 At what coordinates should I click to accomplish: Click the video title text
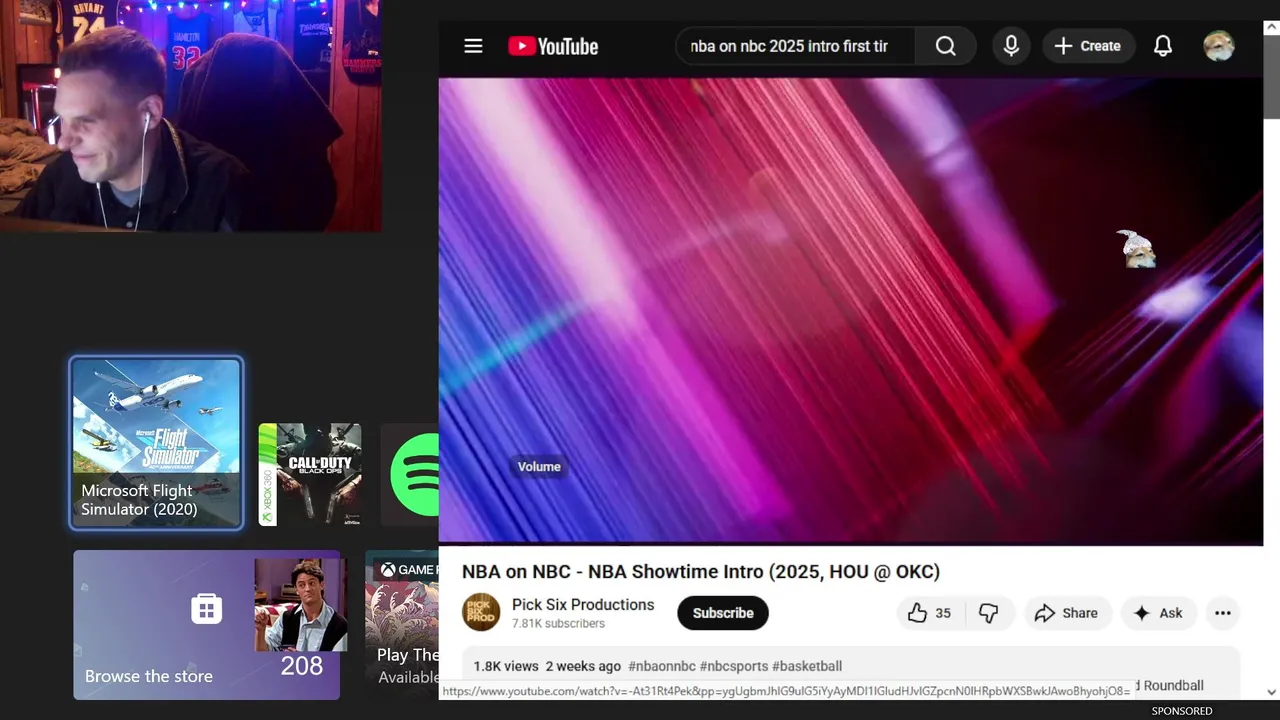[700, 572]
